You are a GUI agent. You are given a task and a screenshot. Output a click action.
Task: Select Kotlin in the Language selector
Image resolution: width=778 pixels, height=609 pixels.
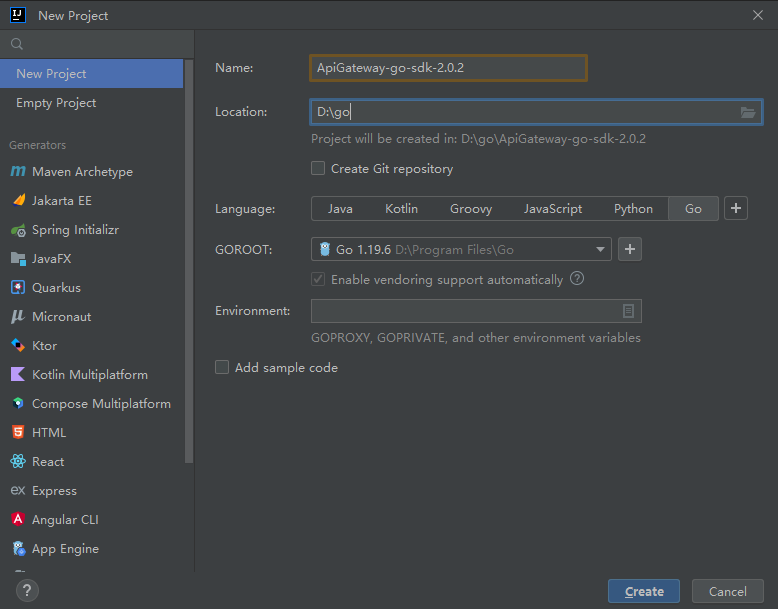401,209
